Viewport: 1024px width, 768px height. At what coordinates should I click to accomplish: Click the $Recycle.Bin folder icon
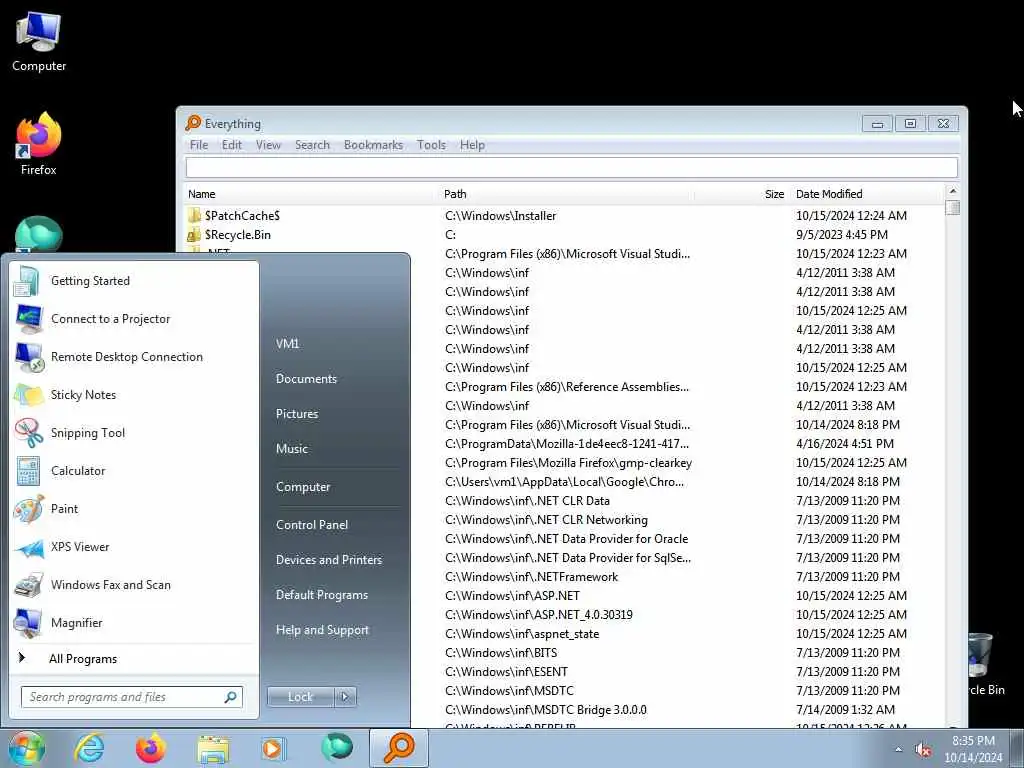pos(194,234)
